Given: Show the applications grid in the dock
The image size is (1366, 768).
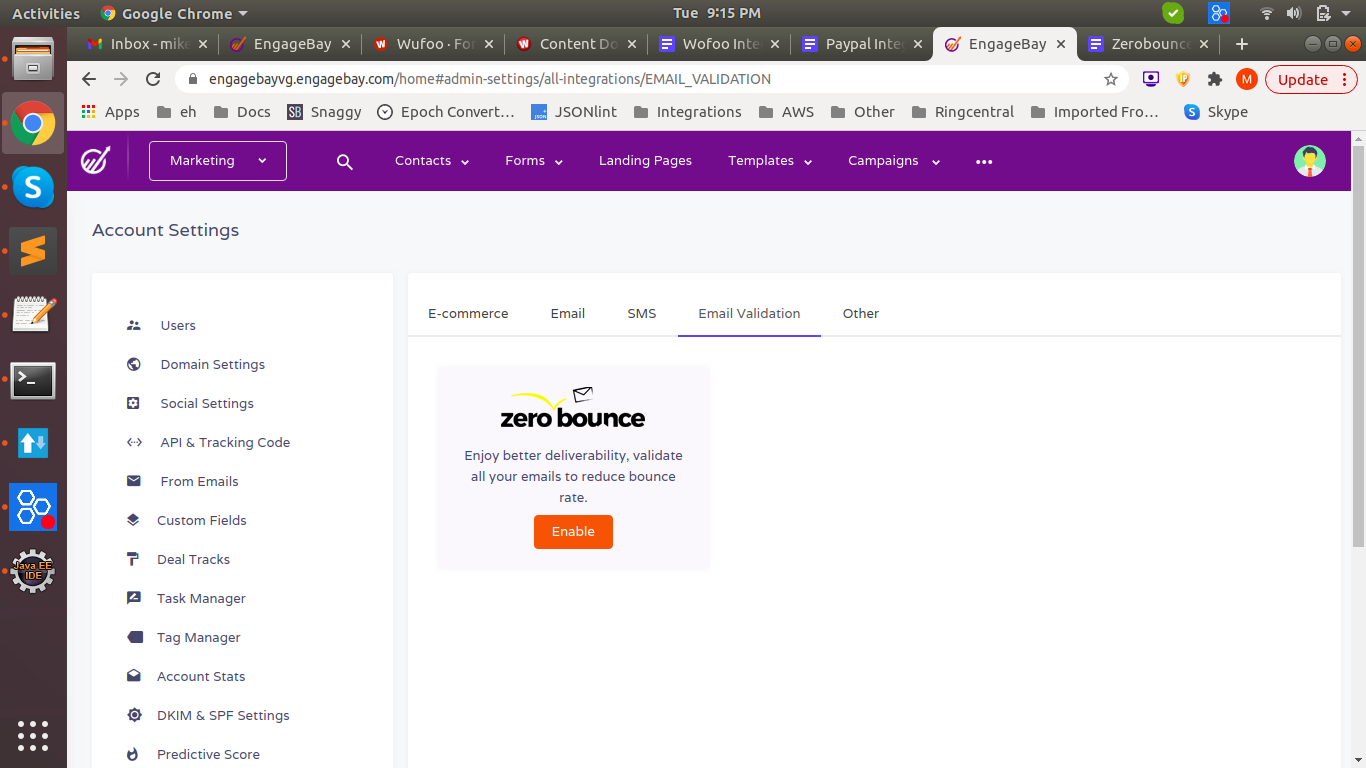Looking at the screenshot, I should point(33,735).
